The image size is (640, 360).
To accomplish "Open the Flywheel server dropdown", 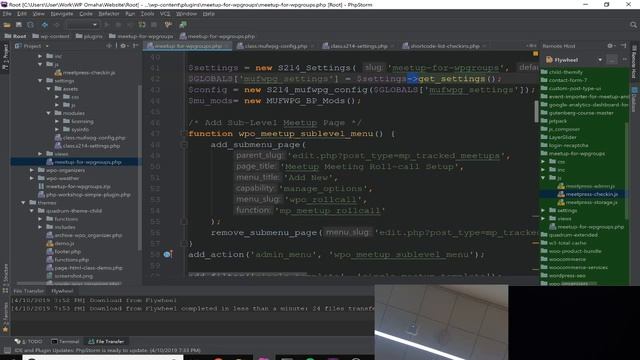I will tap(600, 60).
